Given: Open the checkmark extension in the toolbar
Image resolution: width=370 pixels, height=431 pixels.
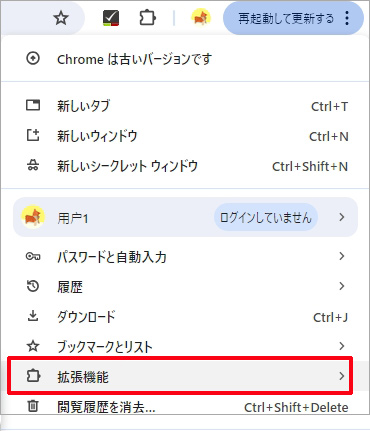Looking at the screenshot, I should pyautogui.click(x=111, y=18).
